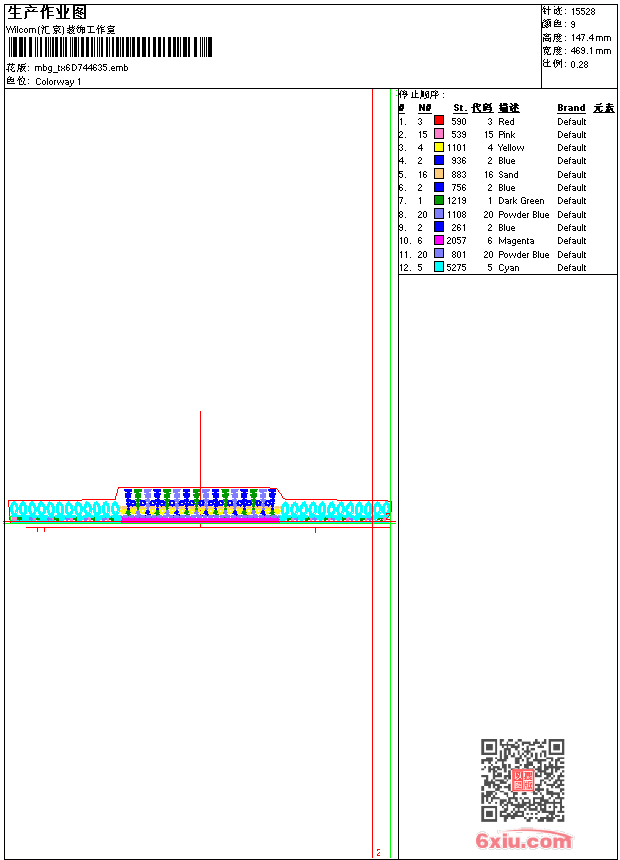This screenshot has width=620, height=860.
Task: Click the QR code image
Action: click(522, 780)
